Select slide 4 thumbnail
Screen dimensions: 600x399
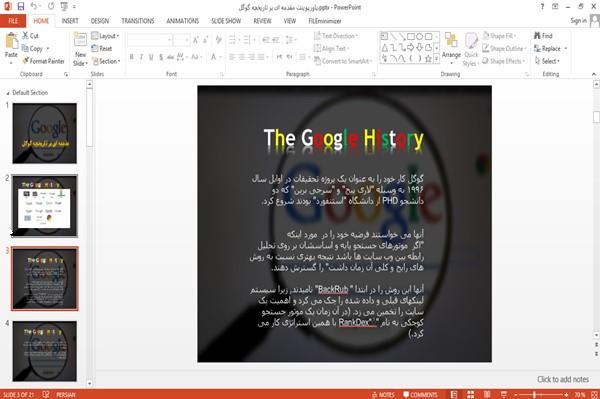pos(45,351)
